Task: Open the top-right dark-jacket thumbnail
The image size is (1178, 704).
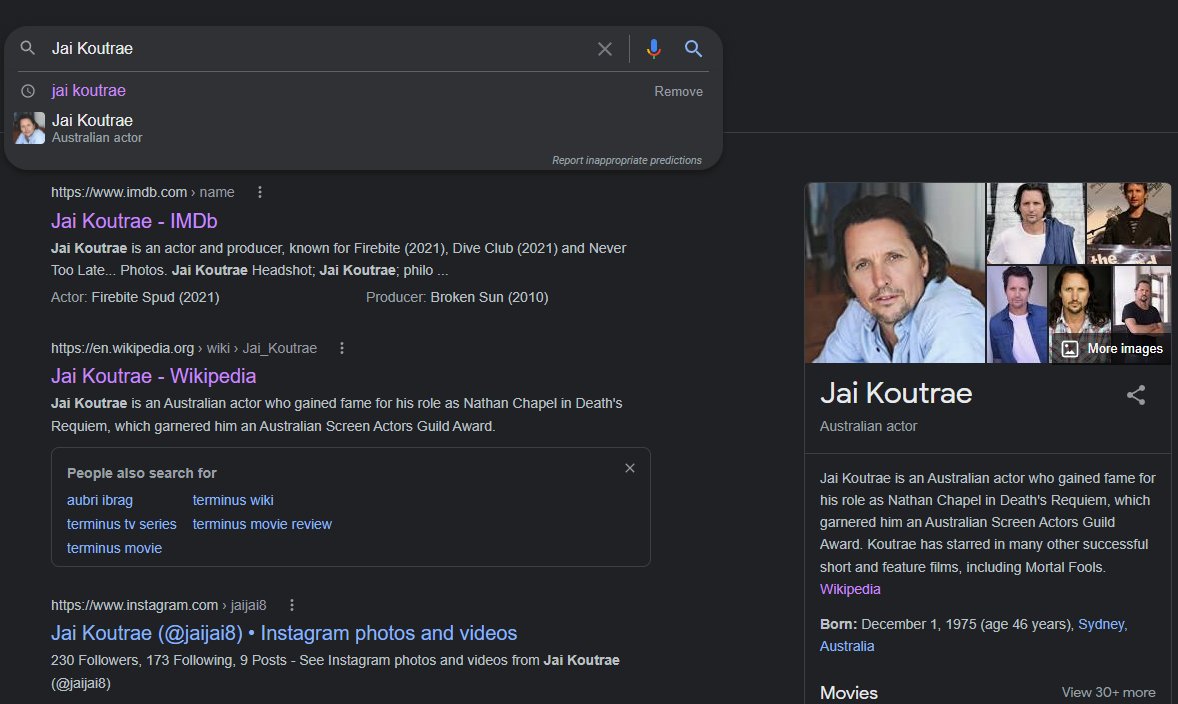Action: click(1128, 223)
